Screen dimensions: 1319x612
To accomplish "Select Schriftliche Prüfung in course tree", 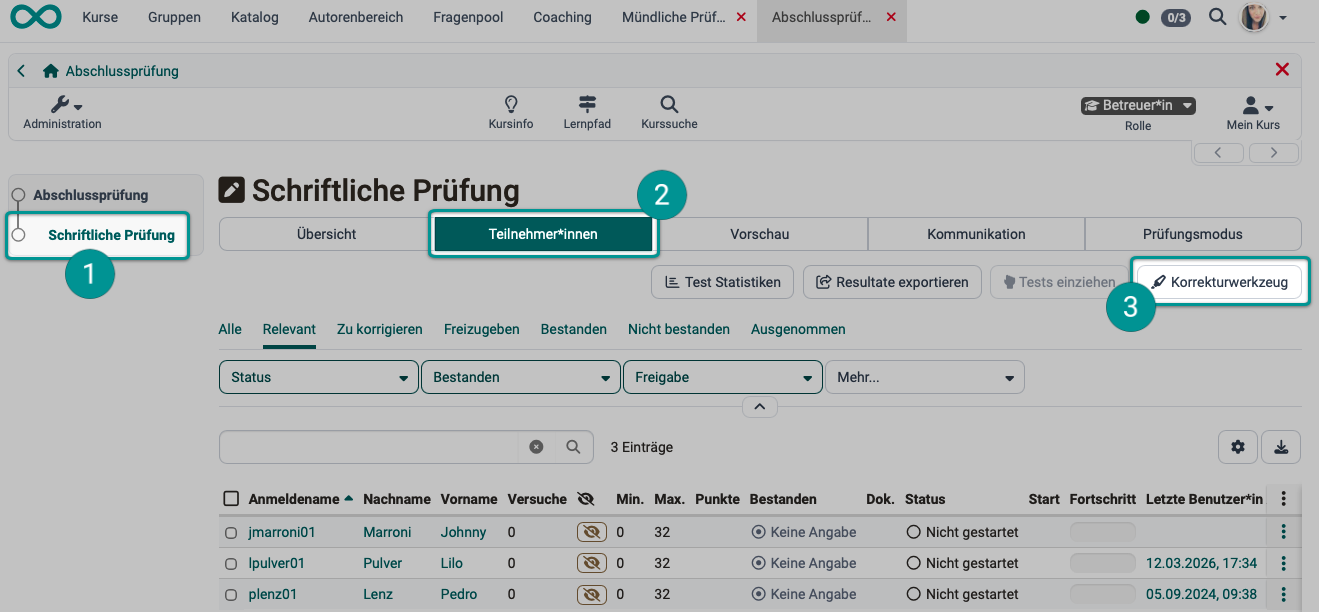I will tap(111, 235).
